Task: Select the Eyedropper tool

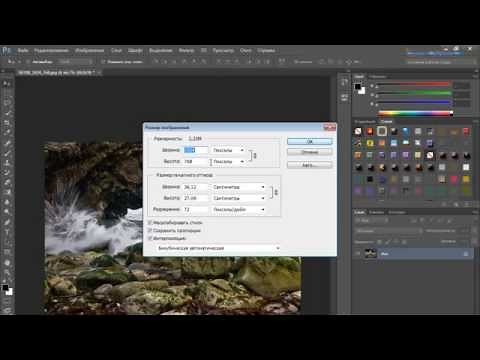Action: pyautogui.click(x=7, y=133)
